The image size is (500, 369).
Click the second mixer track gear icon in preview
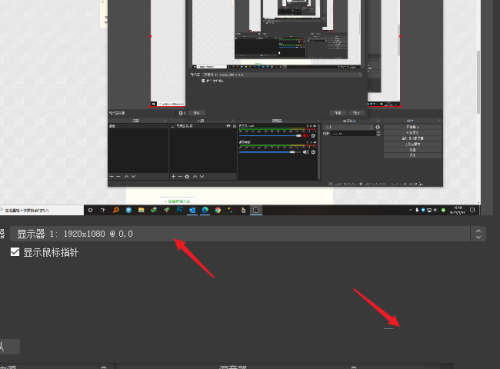click(x=313, y=152)
